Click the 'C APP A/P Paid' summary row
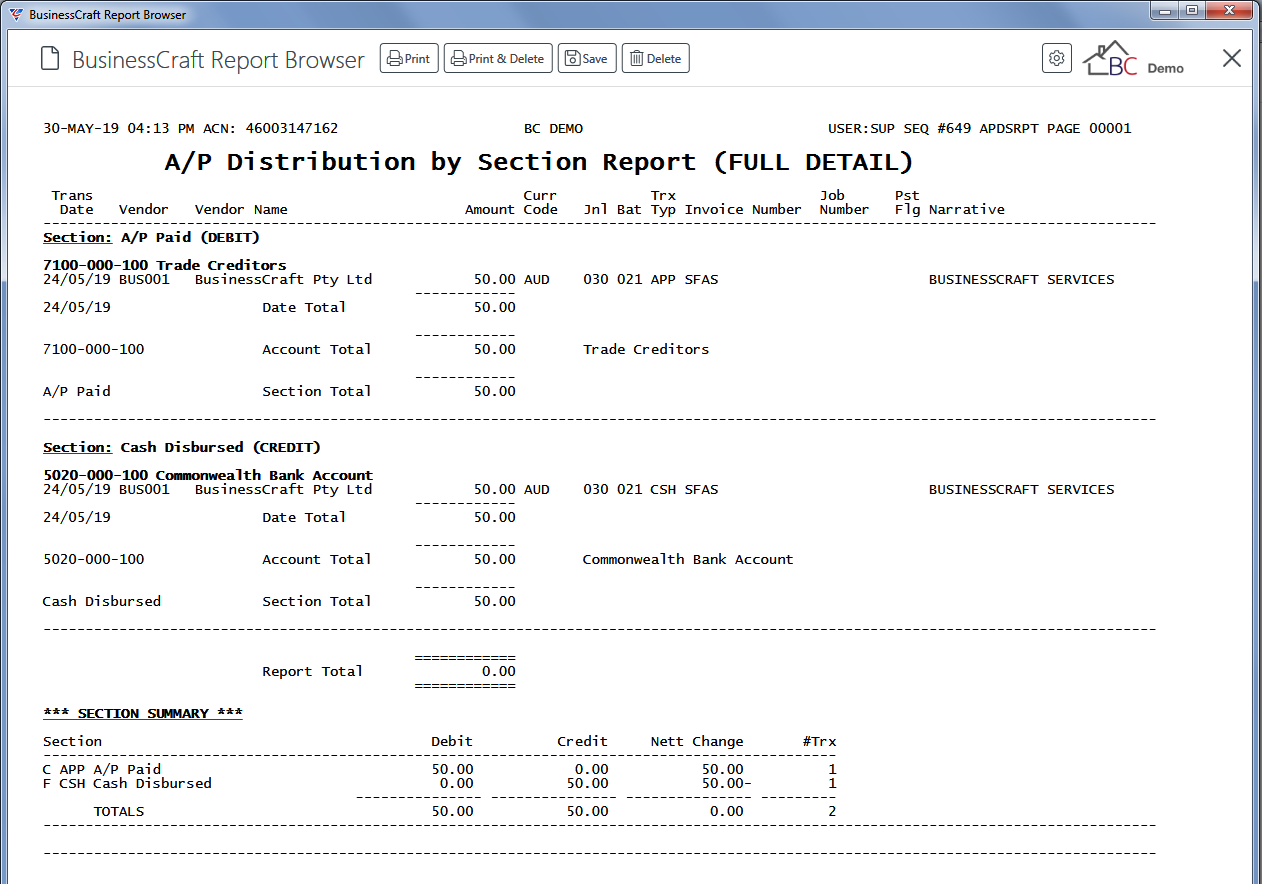This screenshot has width=1262, height=884. click(440, 770)
